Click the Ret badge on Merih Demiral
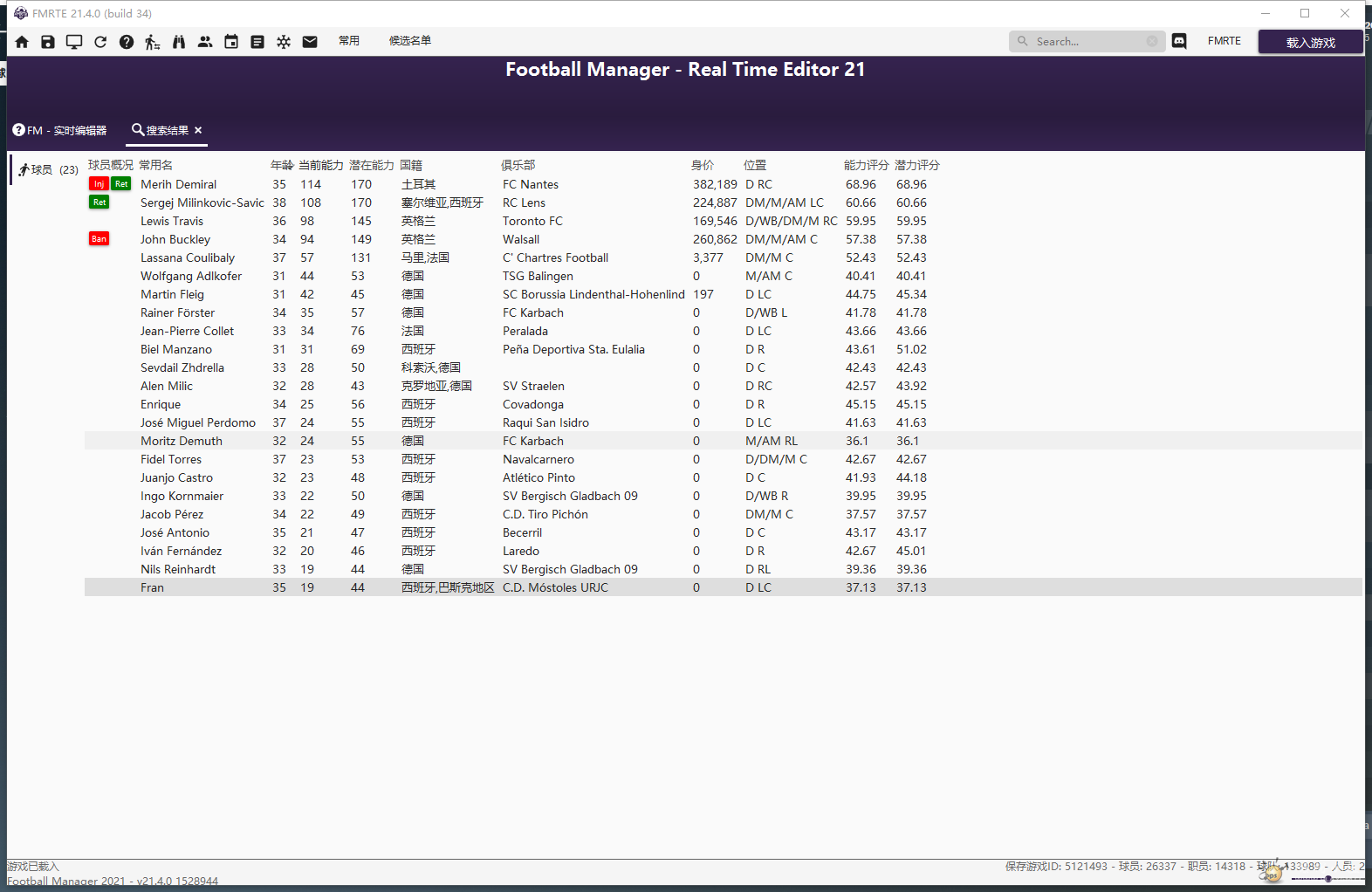Image resolution: width=1372 pixels, height=892 pixels. click(x=121, y=184)
